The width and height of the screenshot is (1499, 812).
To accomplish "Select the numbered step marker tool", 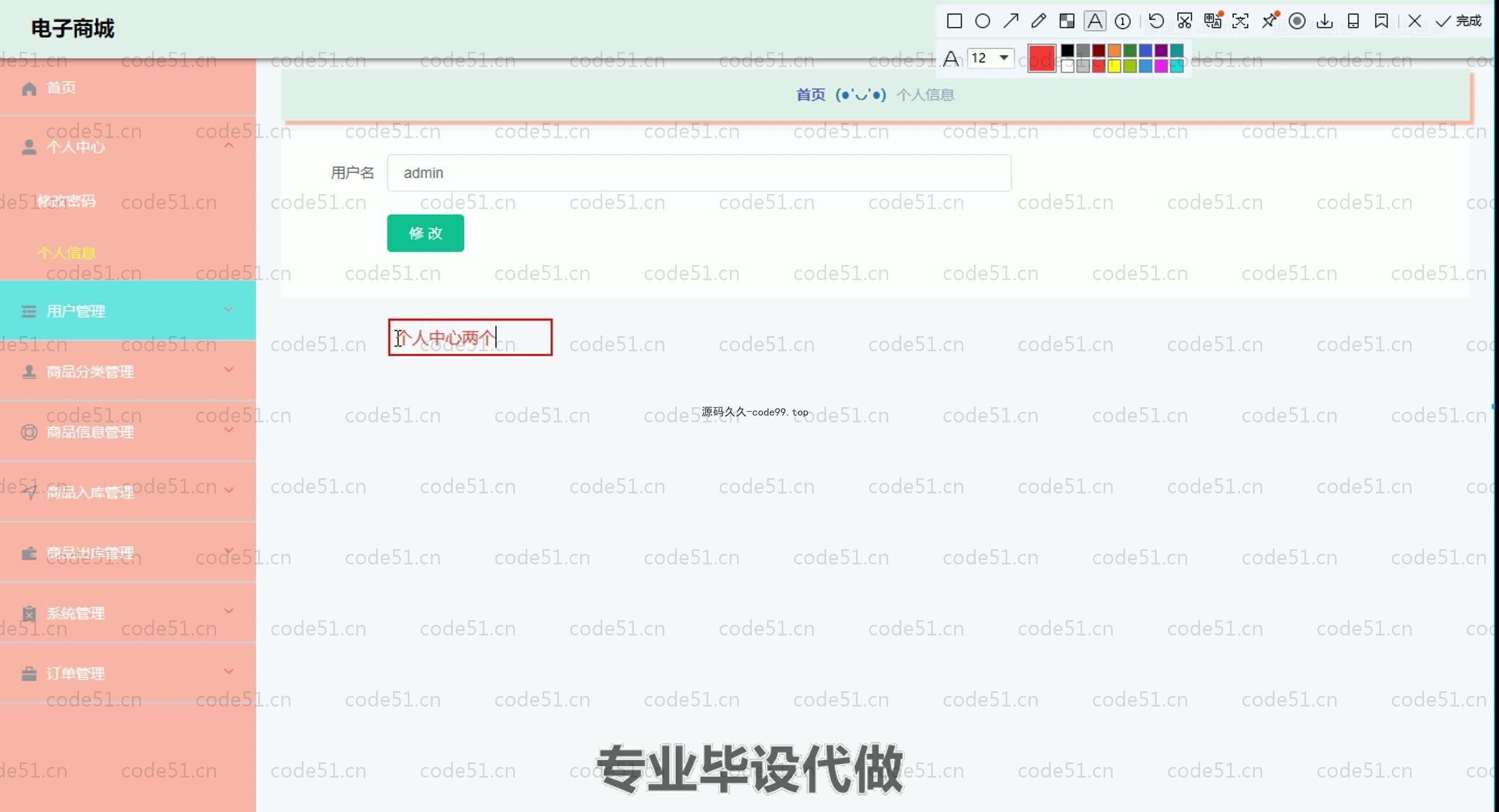I will [x=1122, y=21].
